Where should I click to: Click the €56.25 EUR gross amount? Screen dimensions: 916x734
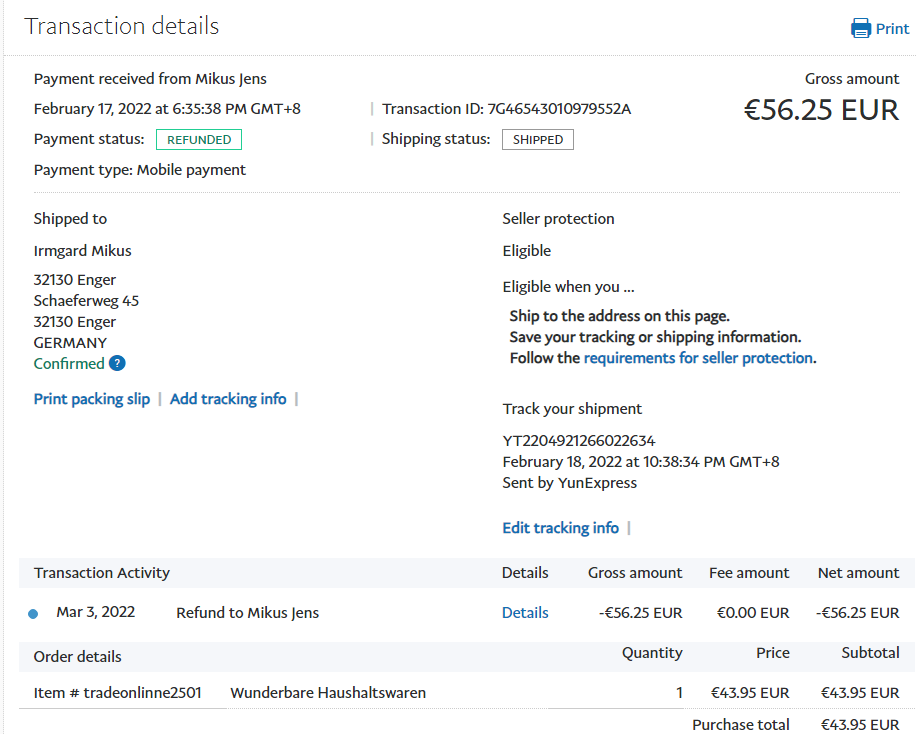tap(821, 110)
